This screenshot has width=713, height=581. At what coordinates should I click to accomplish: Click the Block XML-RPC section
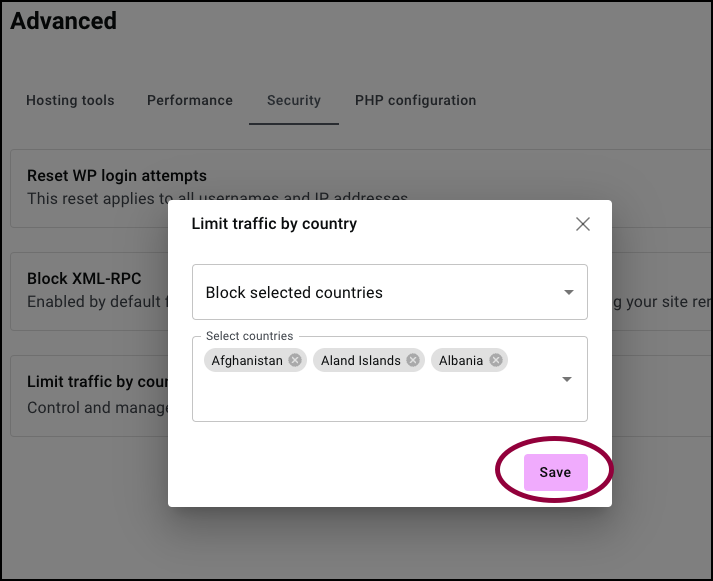tap(90, 290)
